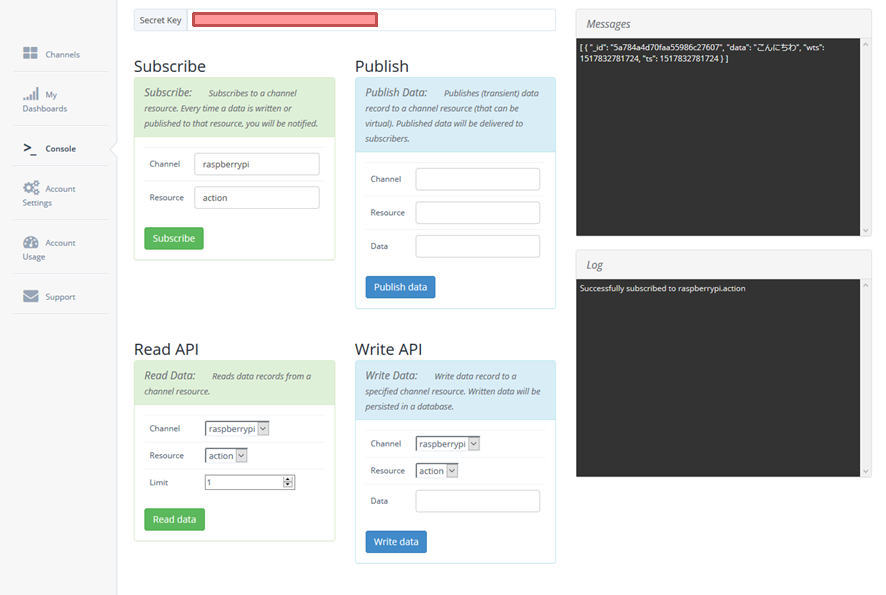Select Console menu item

pyautogui.click(x=61, y=148)
